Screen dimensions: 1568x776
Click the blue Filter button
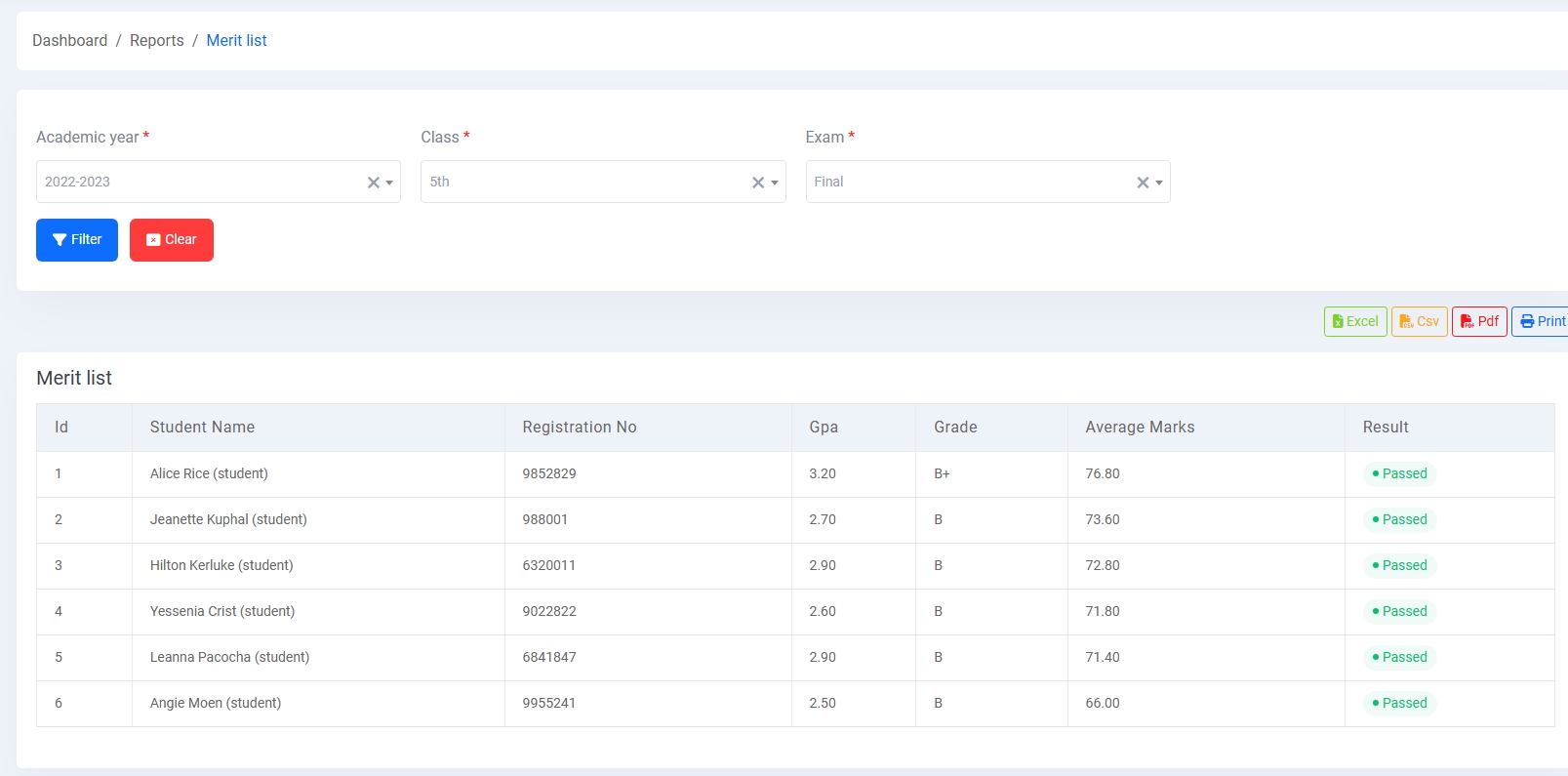[x=77, y=240]
